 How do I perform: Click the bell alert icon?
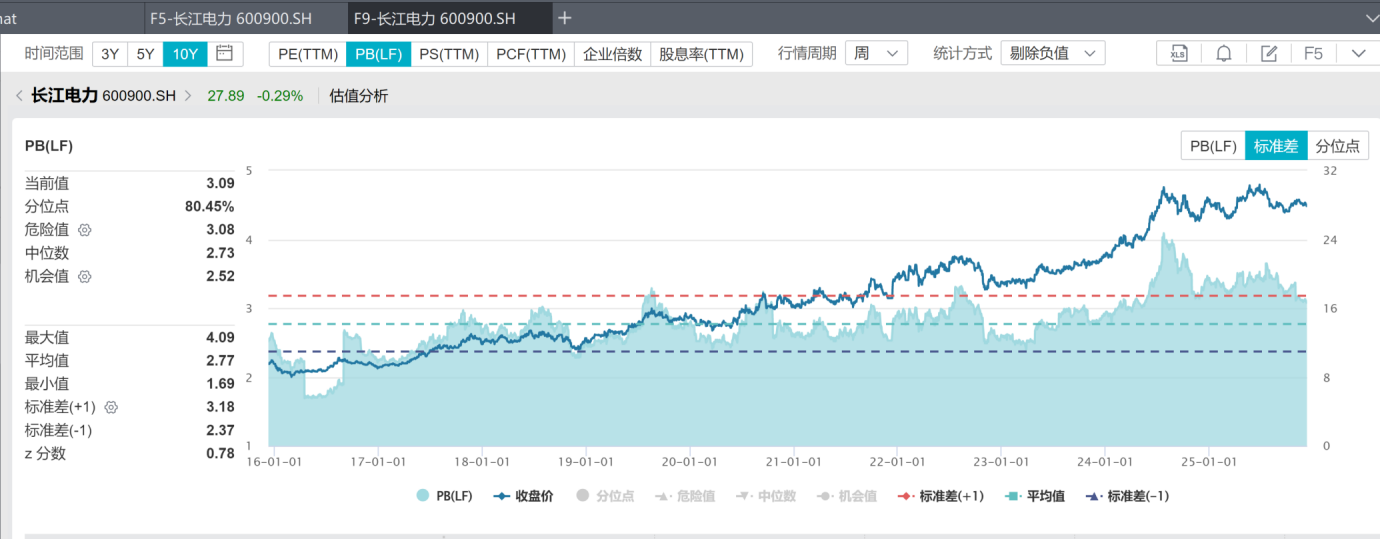(x=1223, y=54)
